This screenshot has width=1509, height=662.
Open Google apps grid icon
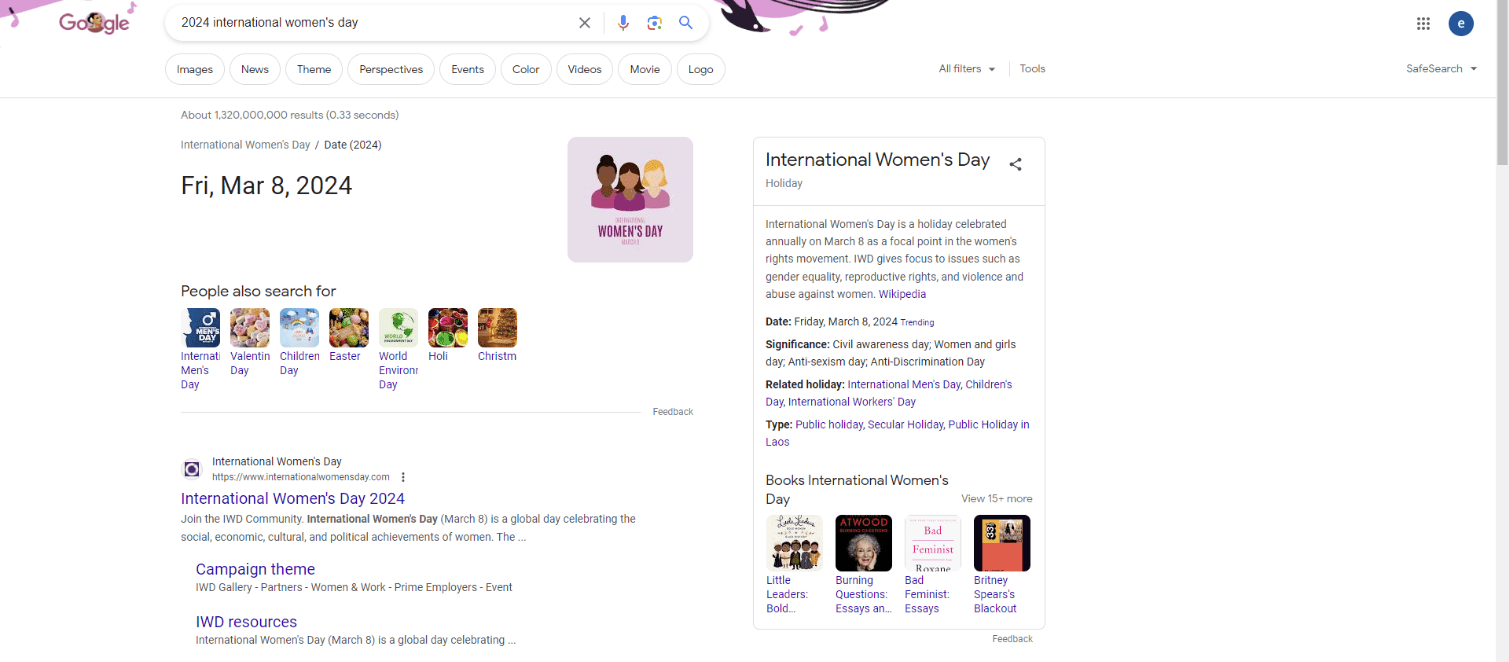tap(1423, 24)
